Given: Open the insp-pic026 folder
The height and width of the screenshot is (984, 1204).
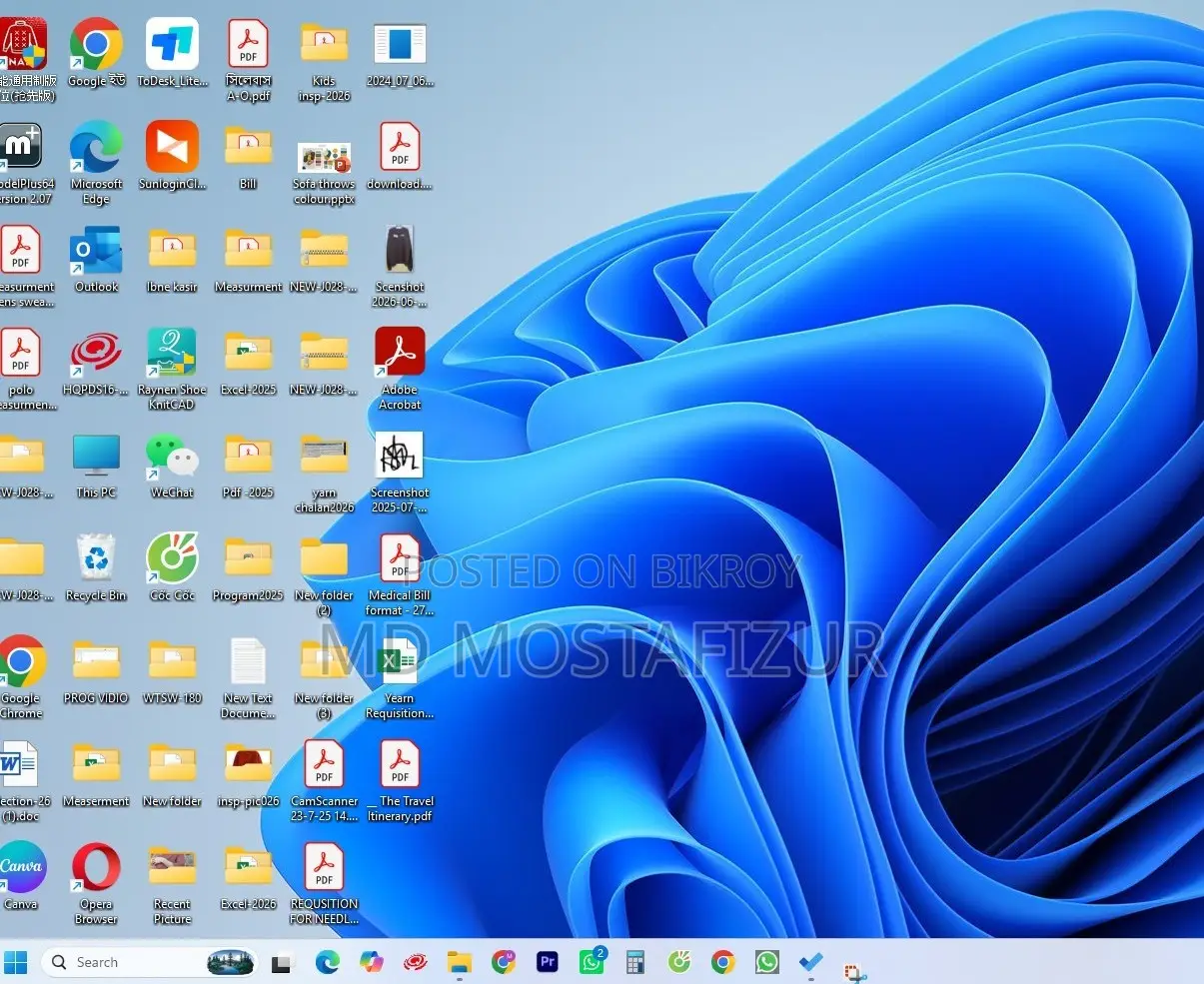Looking at the screenshot, I should 248,773.
